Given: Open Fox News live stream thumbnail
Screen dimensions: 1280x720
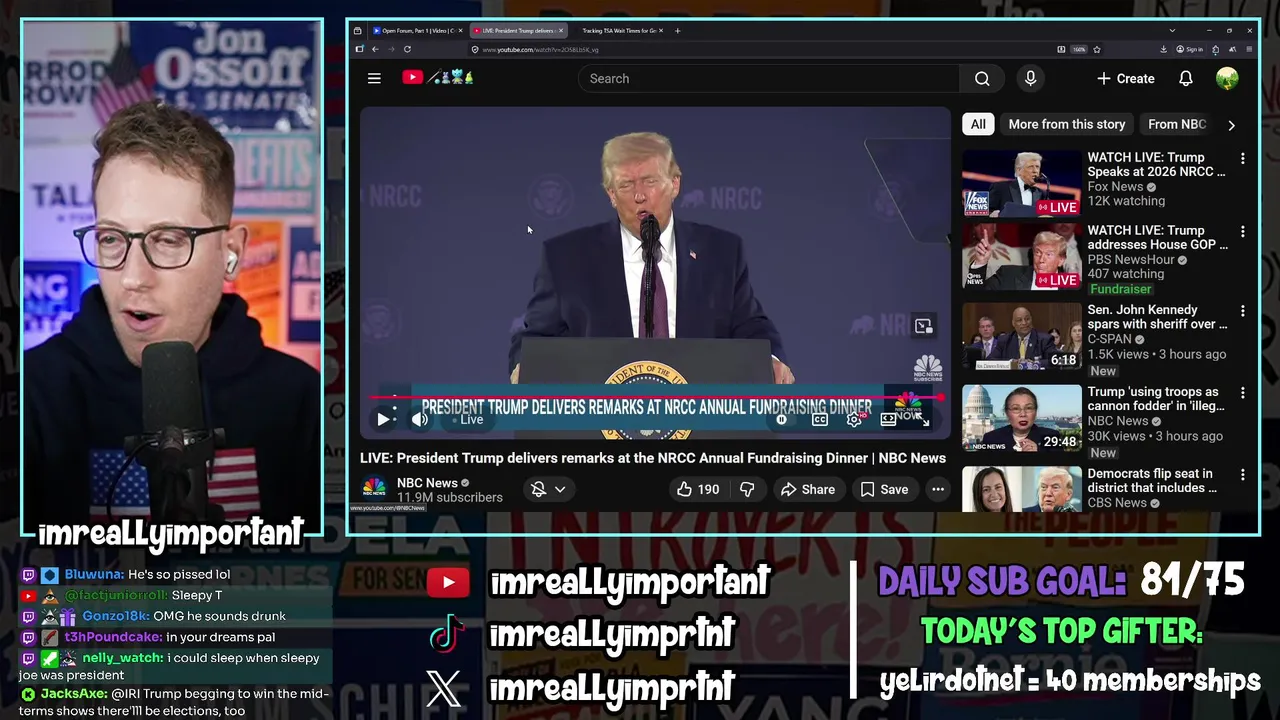Looking at the screenshot, I should pos(1021,184).
